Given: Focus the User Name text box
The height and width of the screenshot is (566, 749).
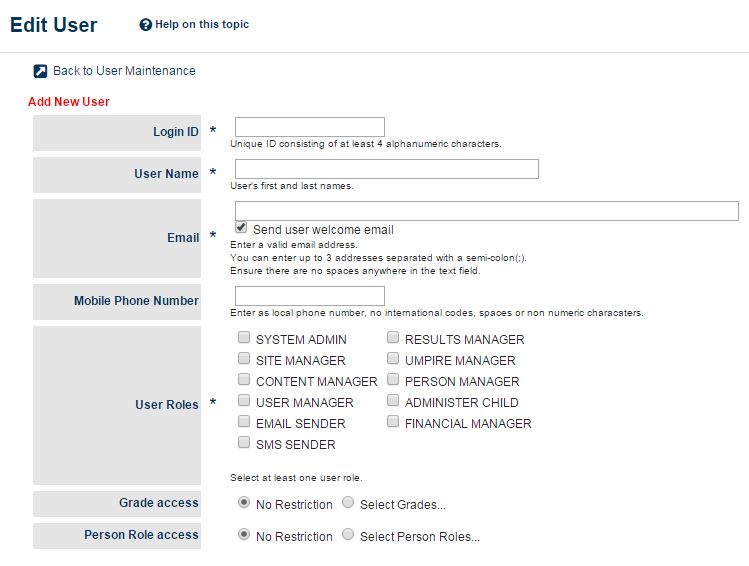Looking at the screenshot, I should click(386, 169).
